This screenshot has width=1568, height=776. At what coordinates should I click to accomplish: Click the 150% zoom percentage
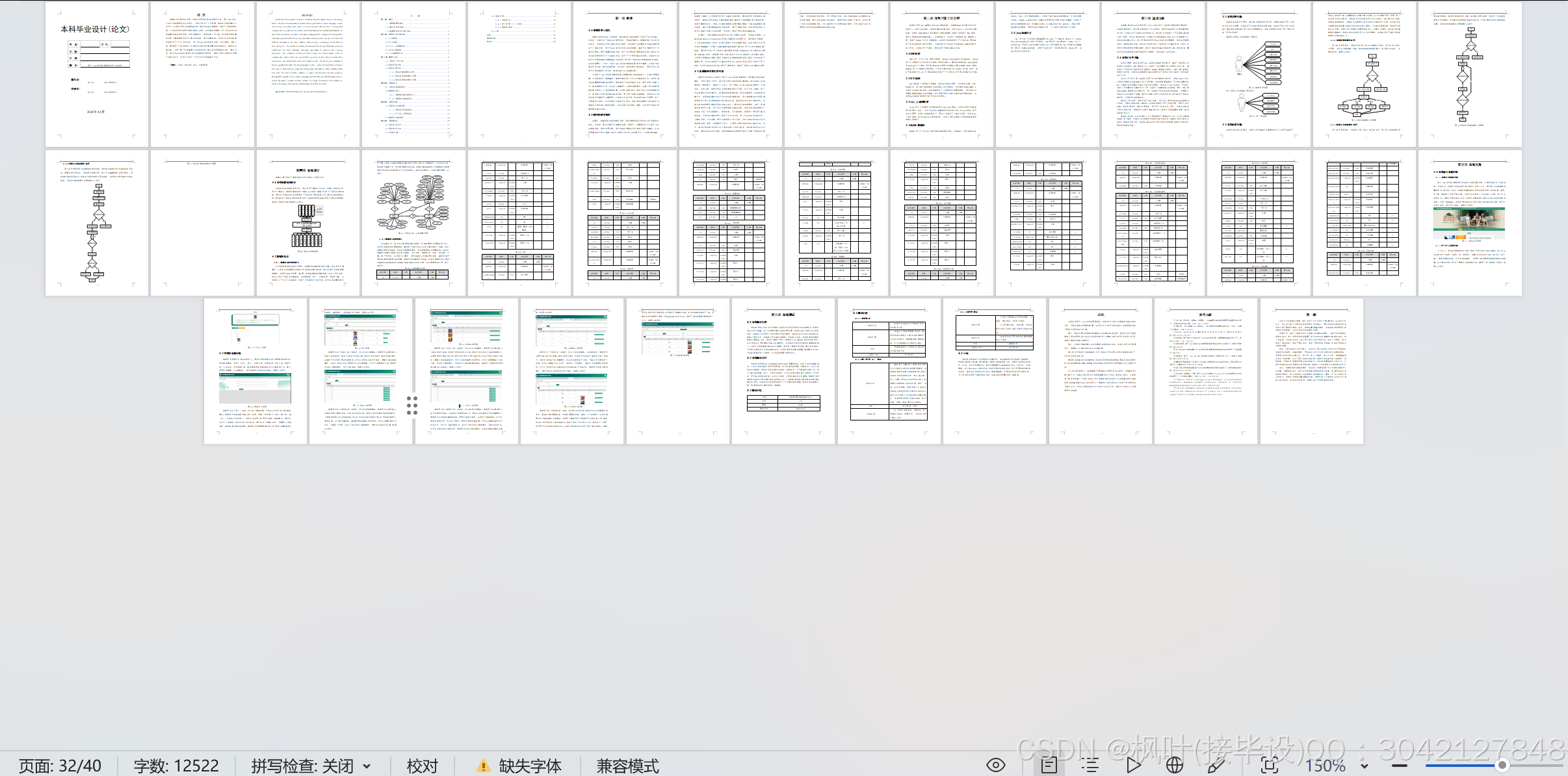click(x=1326, y=766)
